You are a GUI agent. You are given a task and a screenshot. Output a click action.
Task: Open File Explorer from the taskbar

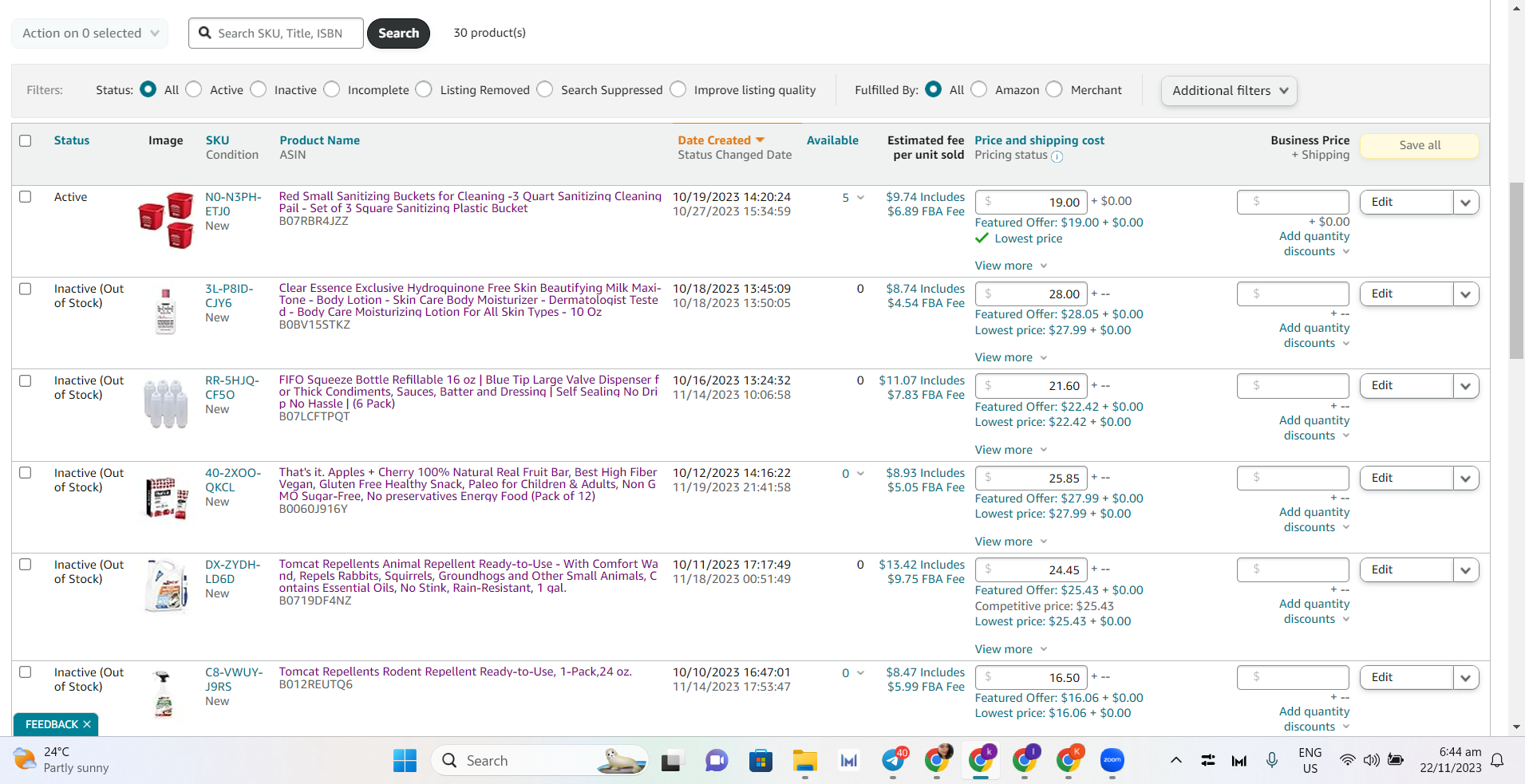pyautogui.click(x=804, y=761)
